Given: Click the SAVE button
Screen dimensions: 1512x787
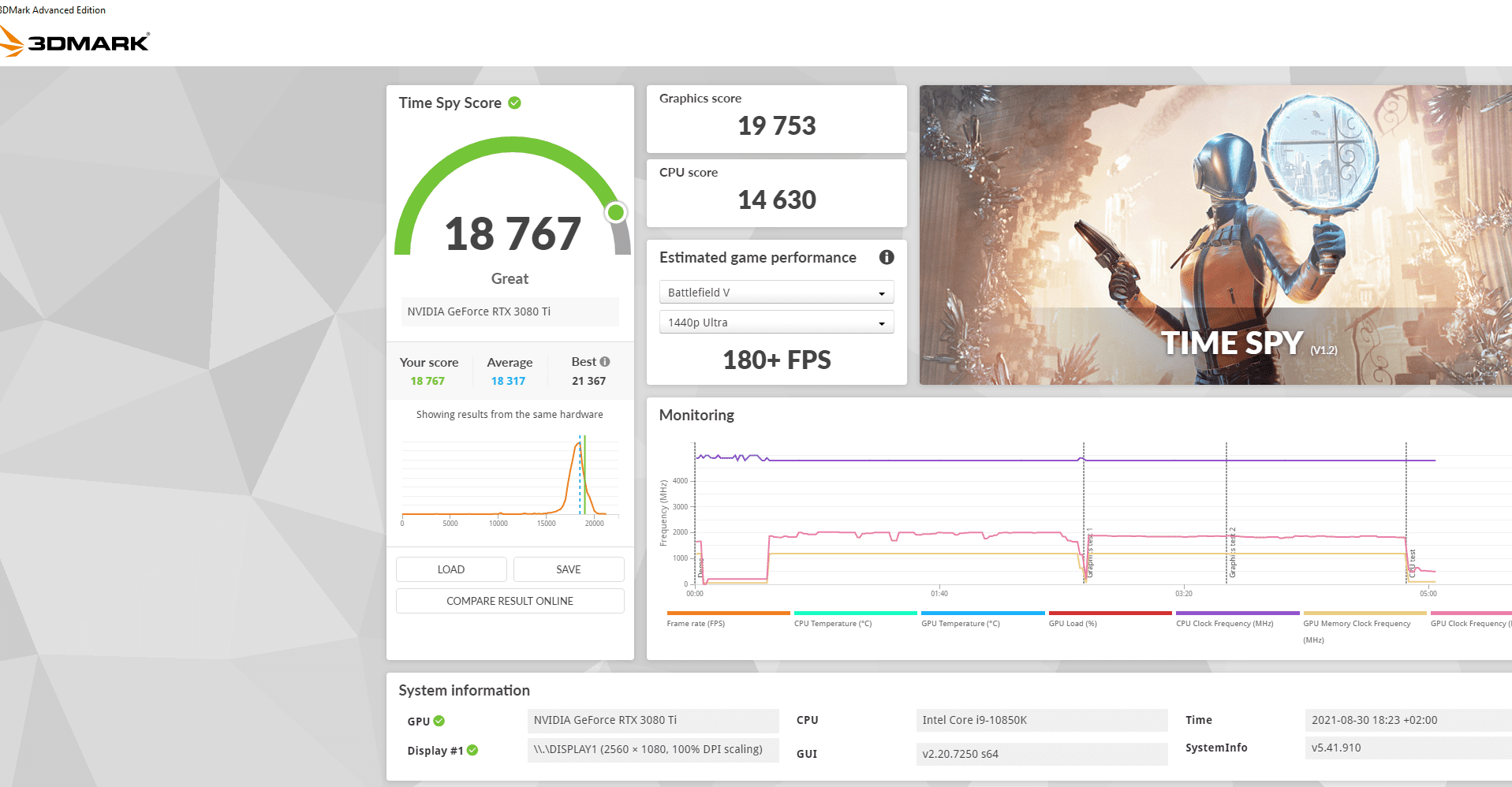Looking at the screenshot, I should click(569, 569).
